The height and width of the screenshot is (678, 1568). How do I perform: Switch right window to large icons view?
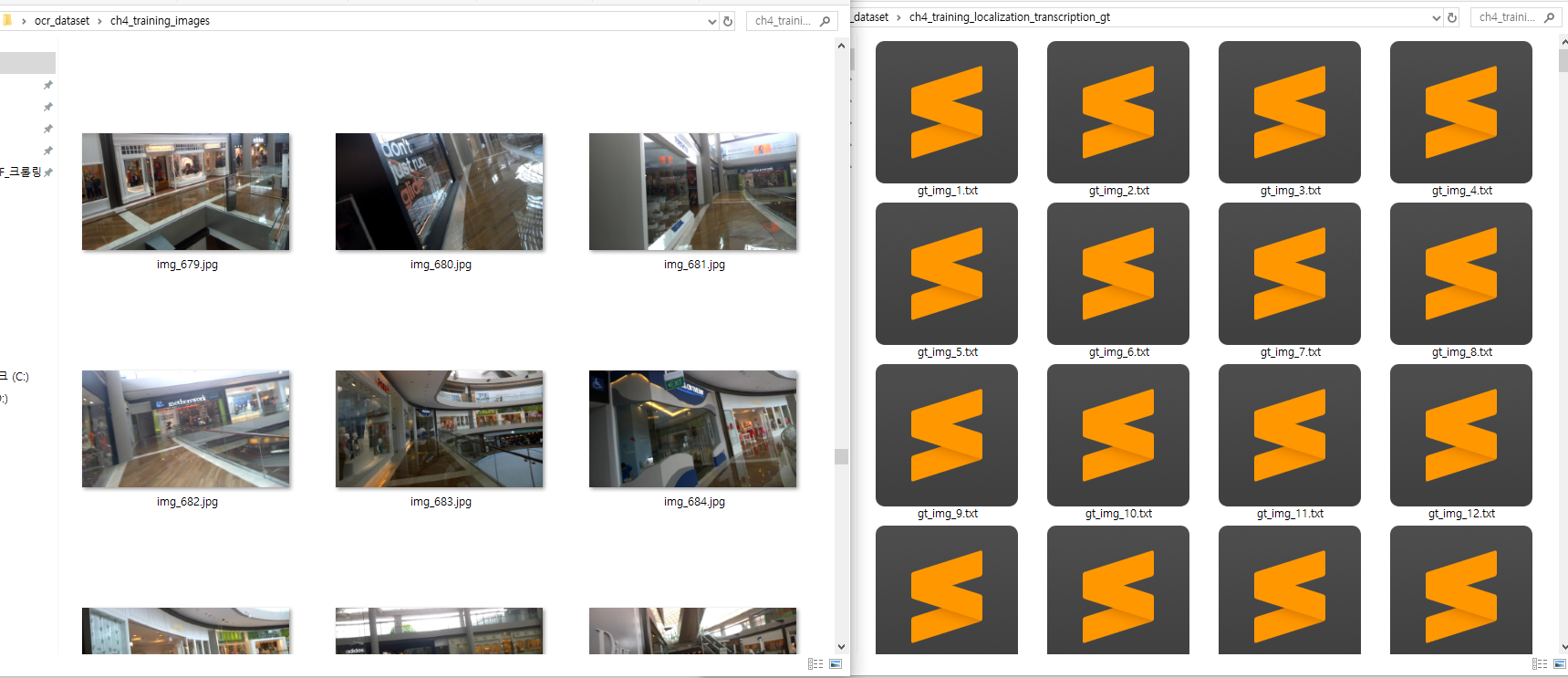coord(1560,664)
